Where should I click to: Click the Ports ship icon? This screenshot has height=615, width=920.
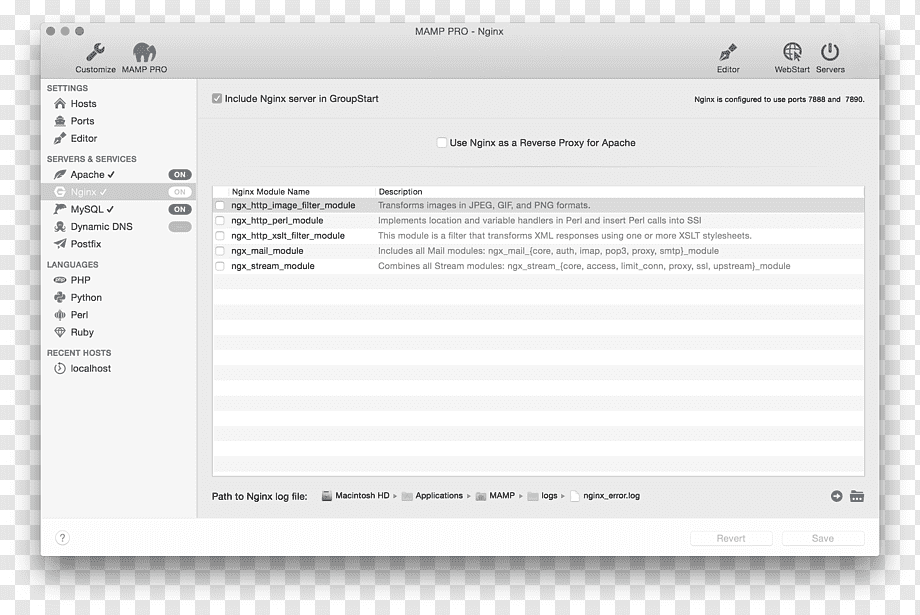[x=60, y=121]
